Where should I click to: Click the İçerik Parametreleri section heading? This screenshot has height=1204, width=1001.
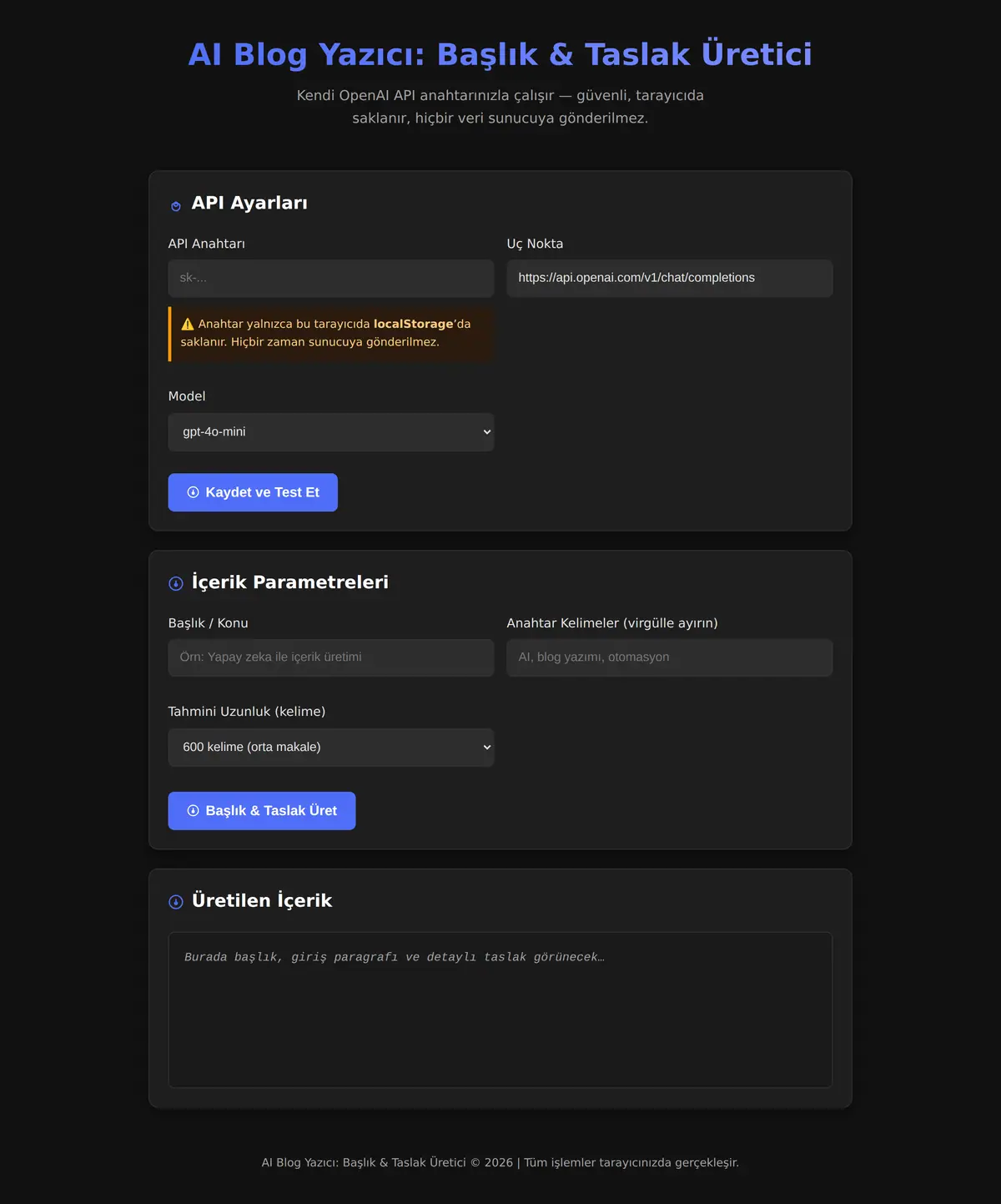(290, 582)
